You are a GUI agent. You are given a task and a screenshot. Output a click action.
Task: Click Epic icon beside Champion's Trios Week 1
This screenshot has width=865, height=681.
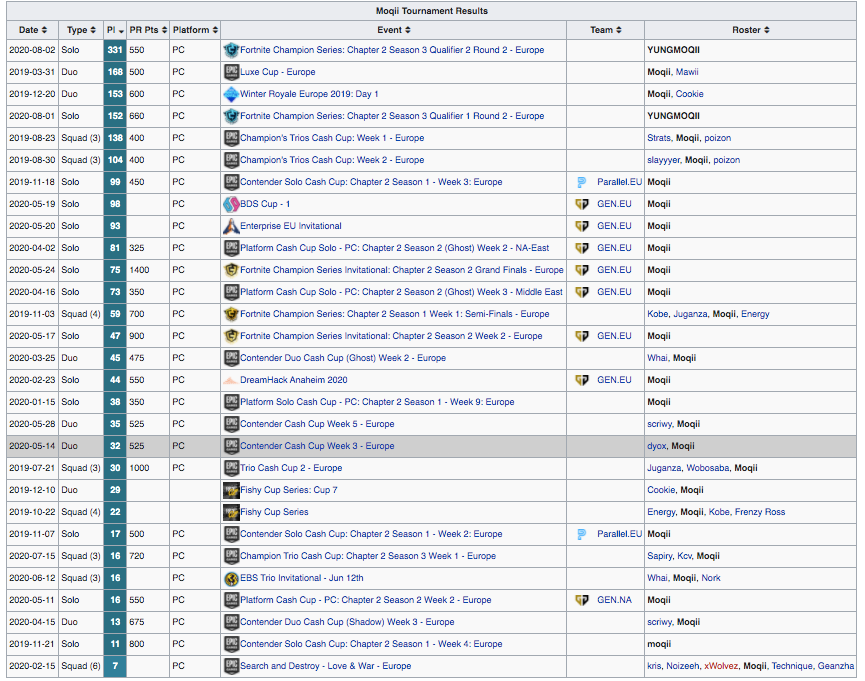[231, 138]
